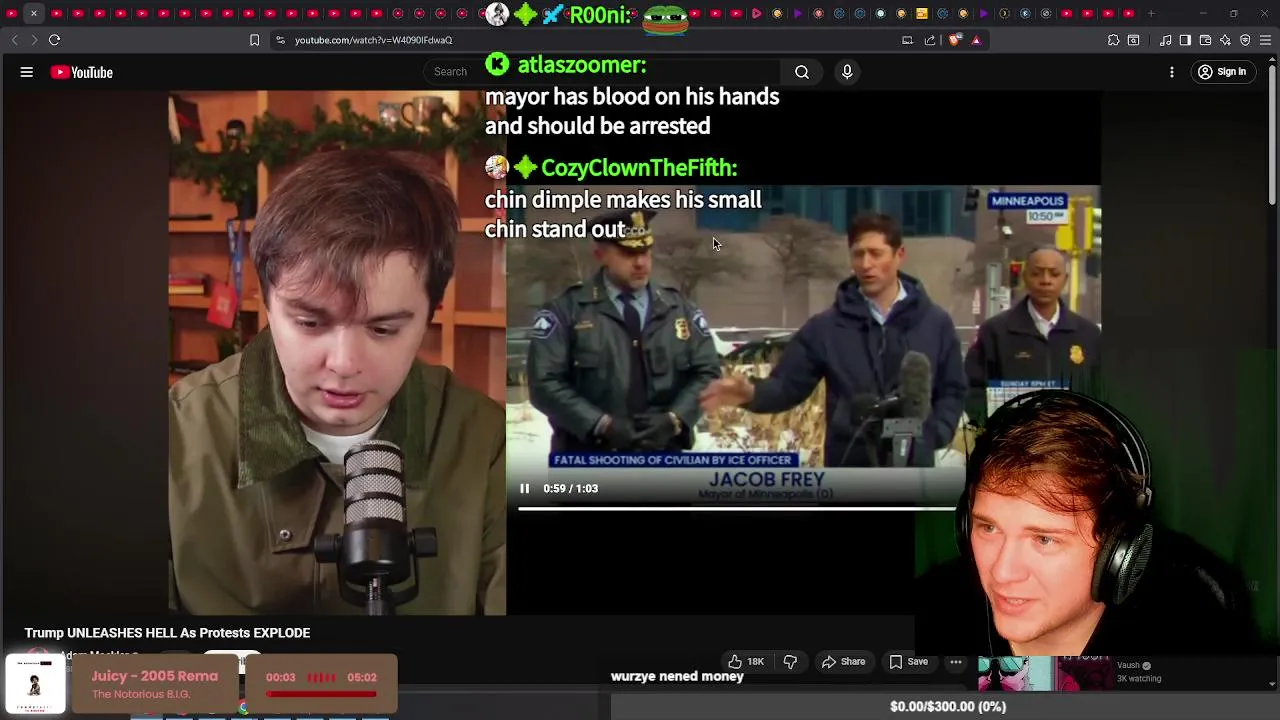Click CozyClownTheFifth chat username
This screenshot has width=1280, height=720.
(639, 167)
